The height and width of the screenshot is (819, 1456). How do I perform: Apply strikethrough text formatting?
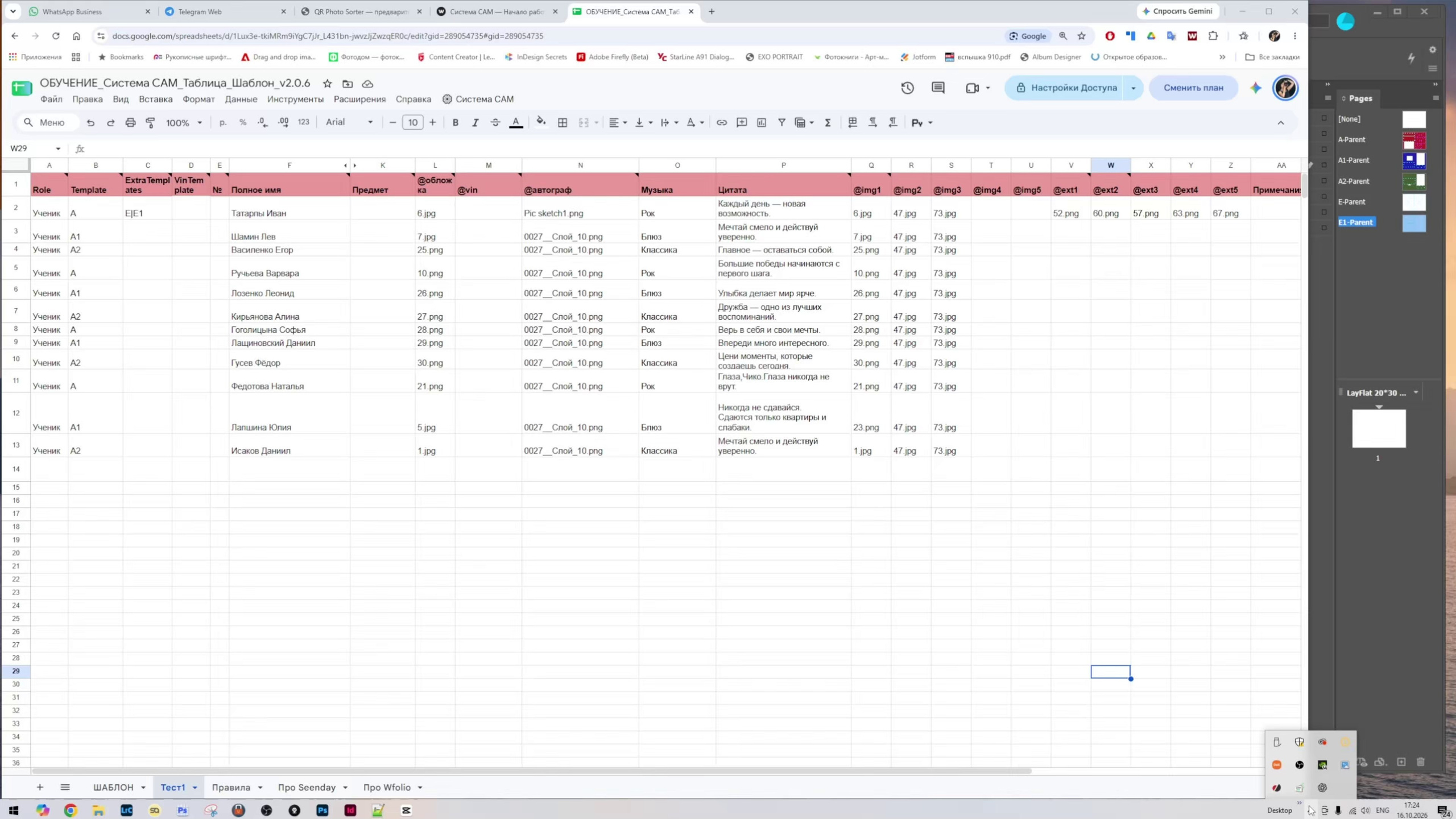[495, 122]
